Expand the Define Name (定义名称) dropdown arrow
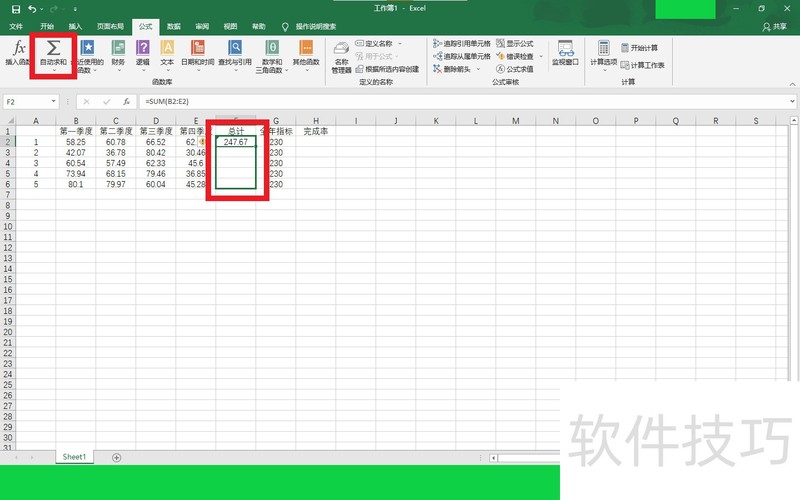The image size is (800, 500). click(399, 43)
